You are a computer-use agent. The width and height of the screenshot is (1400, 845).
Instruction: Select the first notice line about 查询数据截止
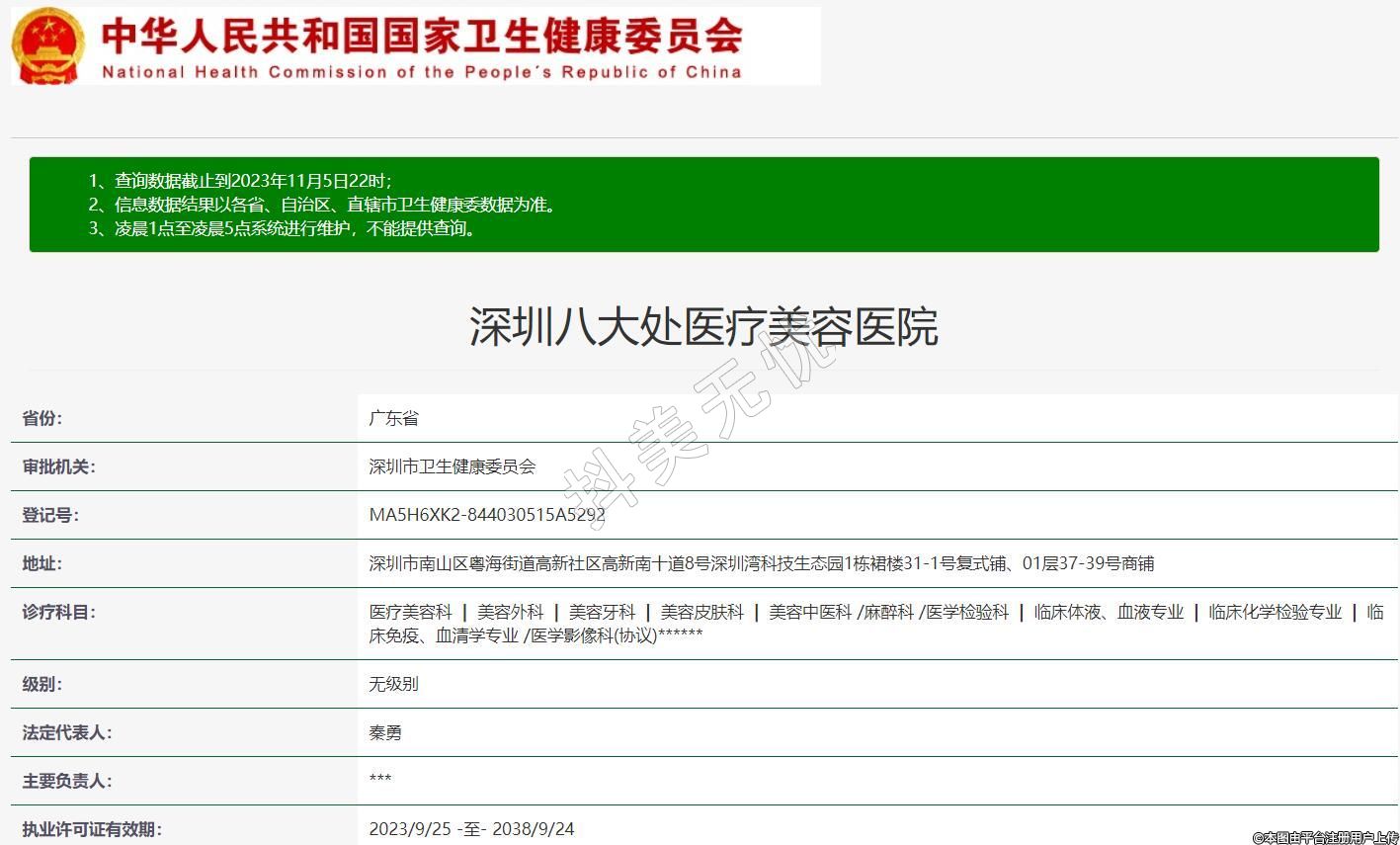240,181
